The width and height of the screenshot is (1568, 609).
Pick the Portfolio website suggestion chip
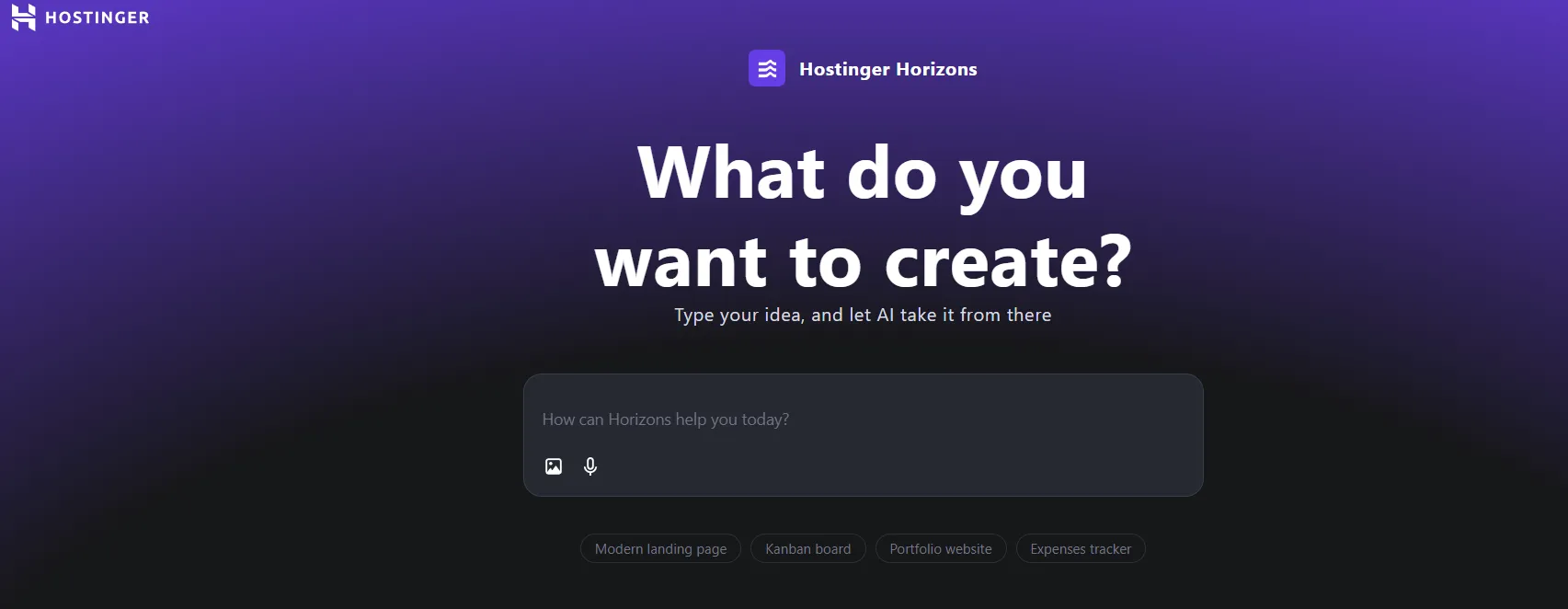940,549
